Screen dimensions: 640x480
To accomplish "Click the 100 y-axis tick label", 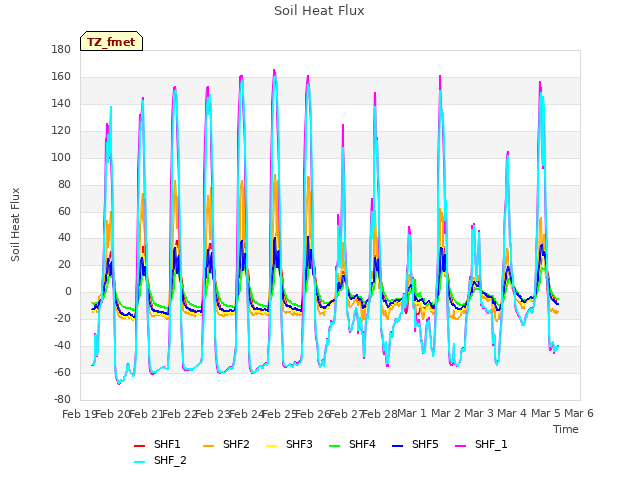I will [x=61, y=158].
